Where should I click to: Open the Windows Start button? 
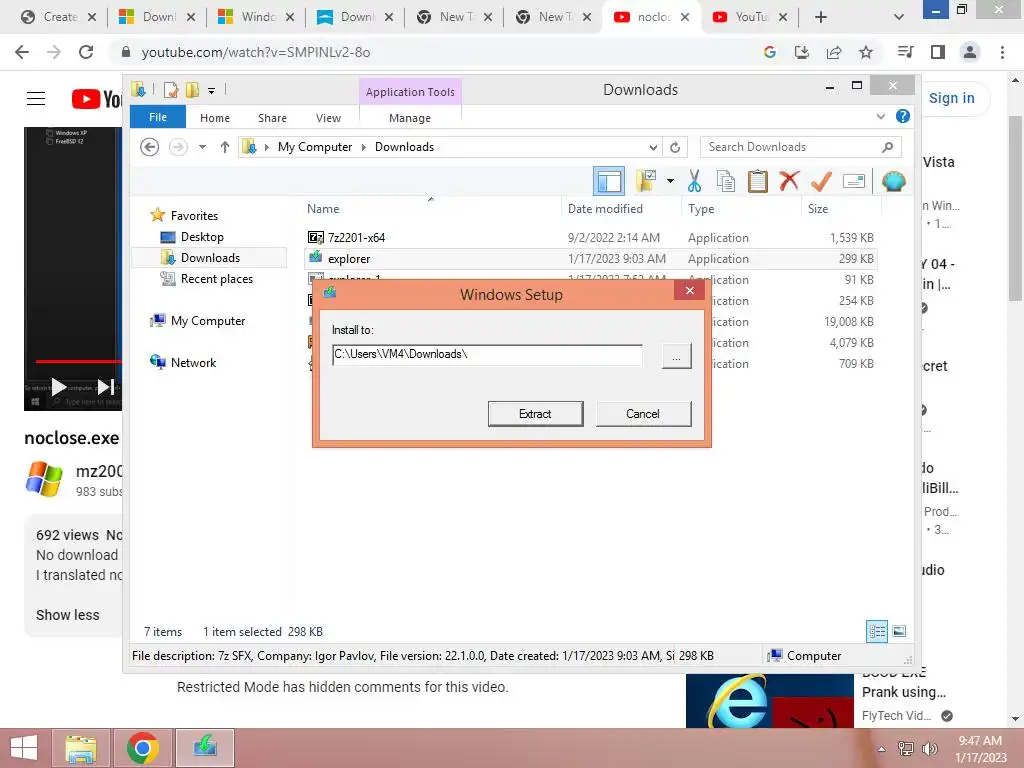point(24,748)
